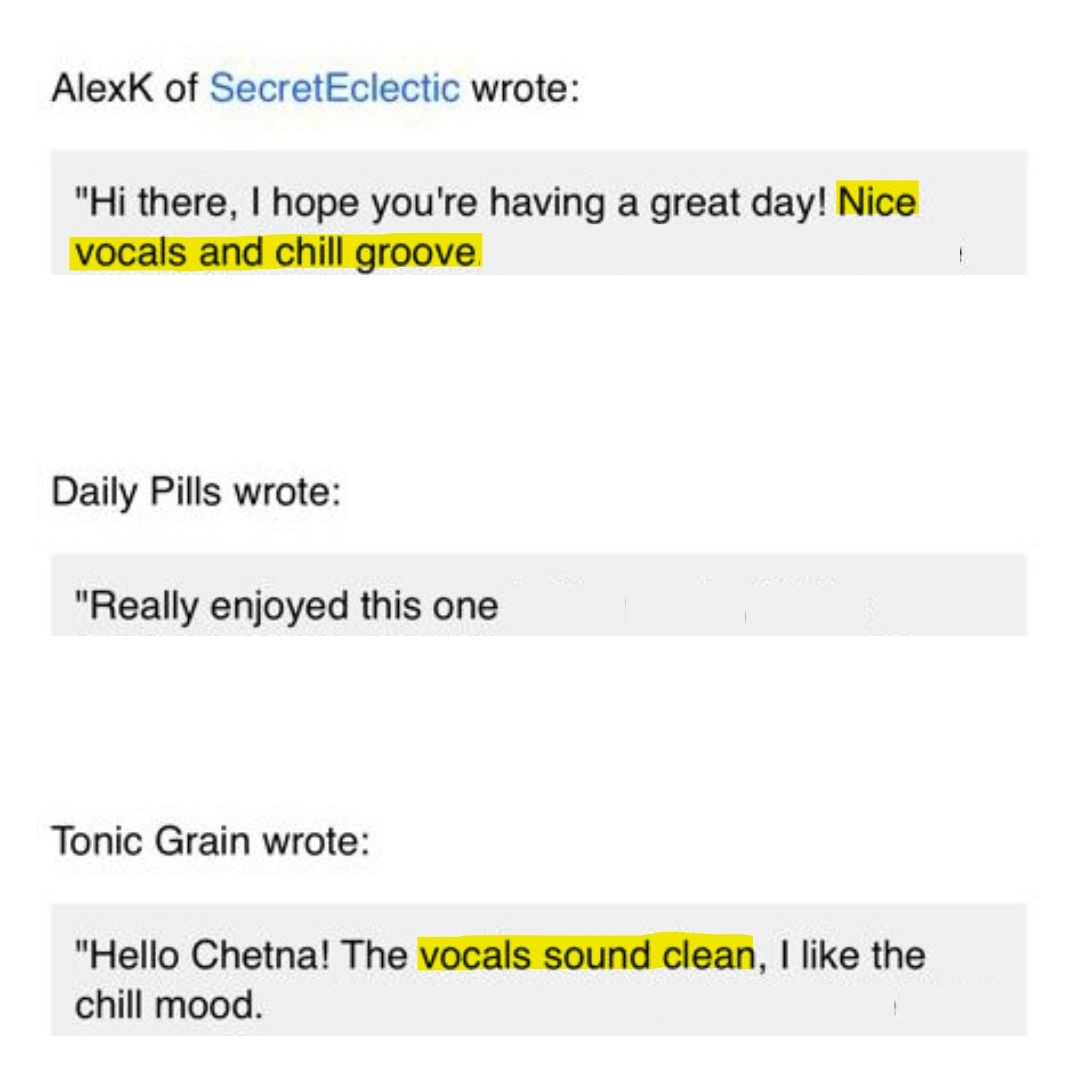Click "wrote:" after SecretEclectic
1080x1080 pixels.
525,88
